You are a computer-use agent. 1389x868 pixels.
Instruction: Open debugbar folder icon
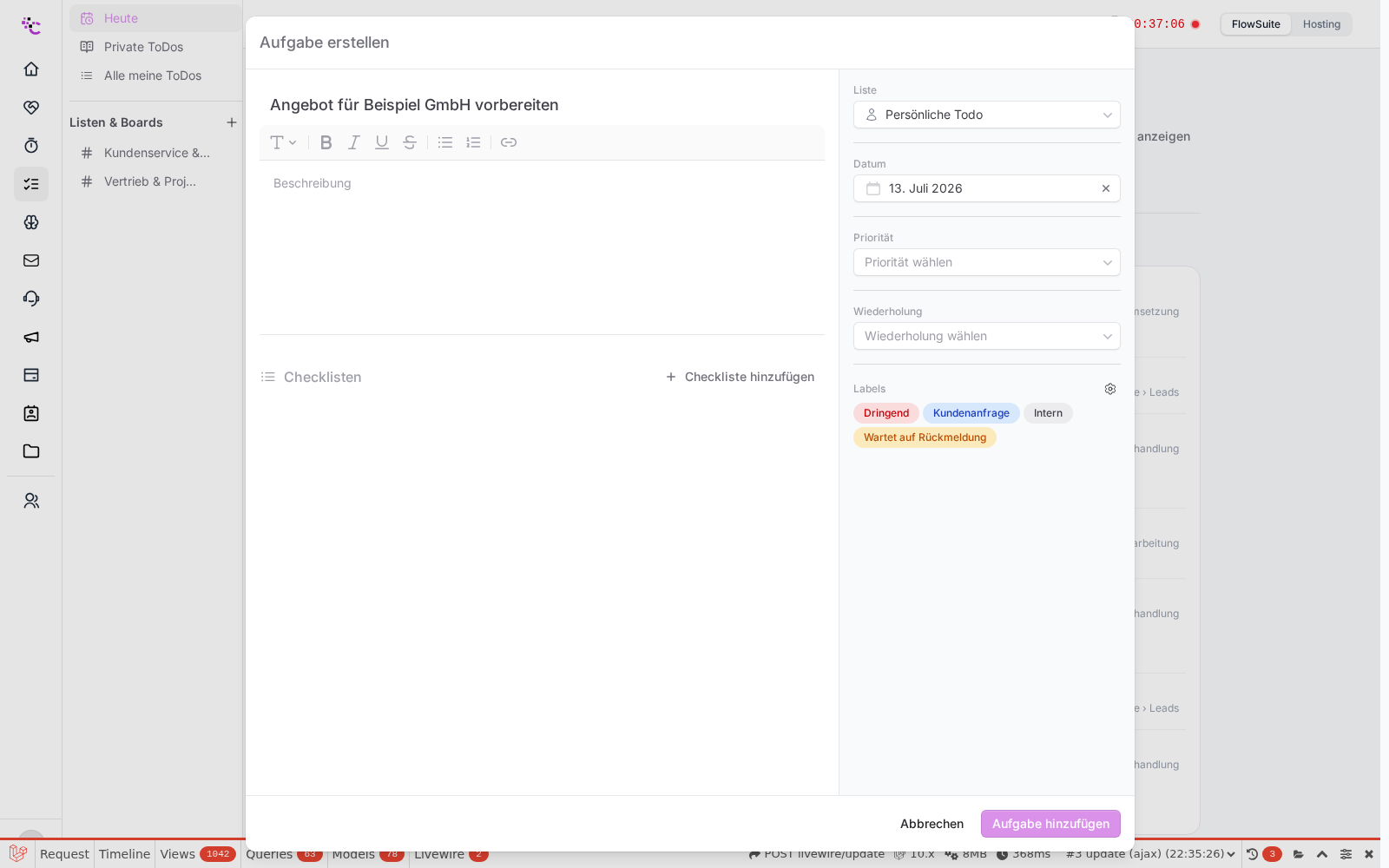coord(1299,854)
